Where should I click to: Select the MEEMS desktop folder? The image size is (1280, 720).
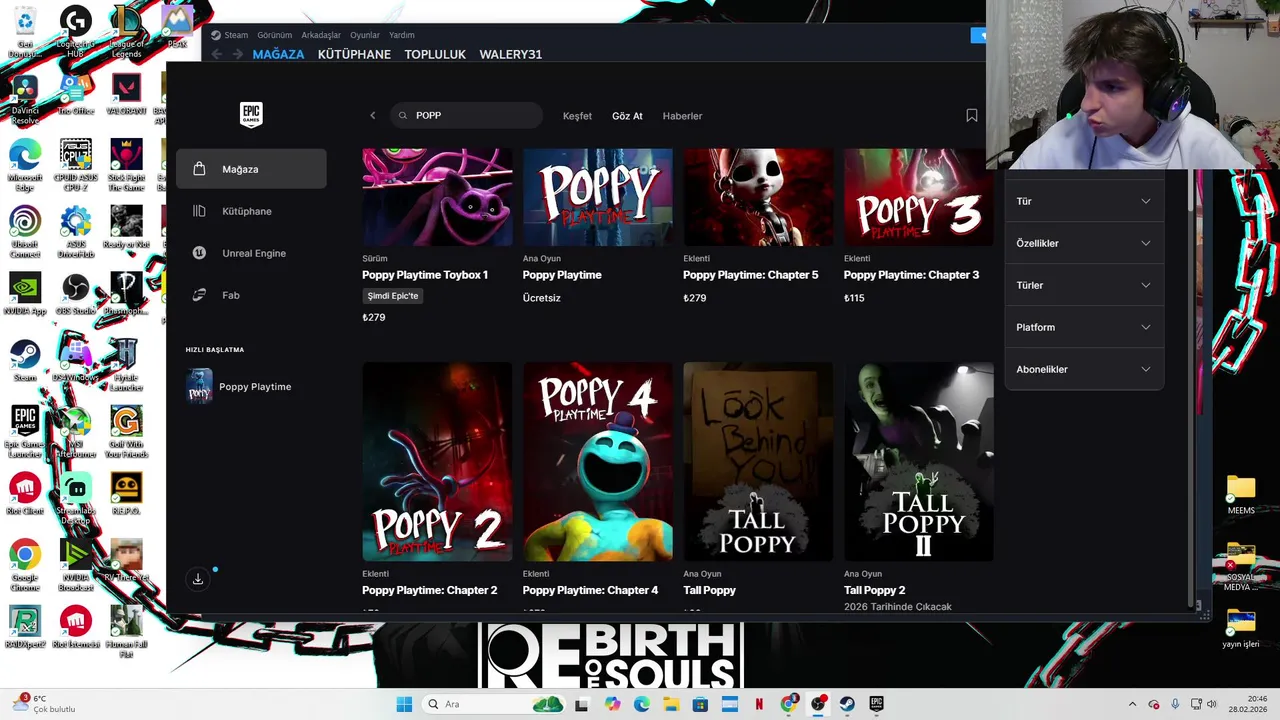tap(1241, 495)
